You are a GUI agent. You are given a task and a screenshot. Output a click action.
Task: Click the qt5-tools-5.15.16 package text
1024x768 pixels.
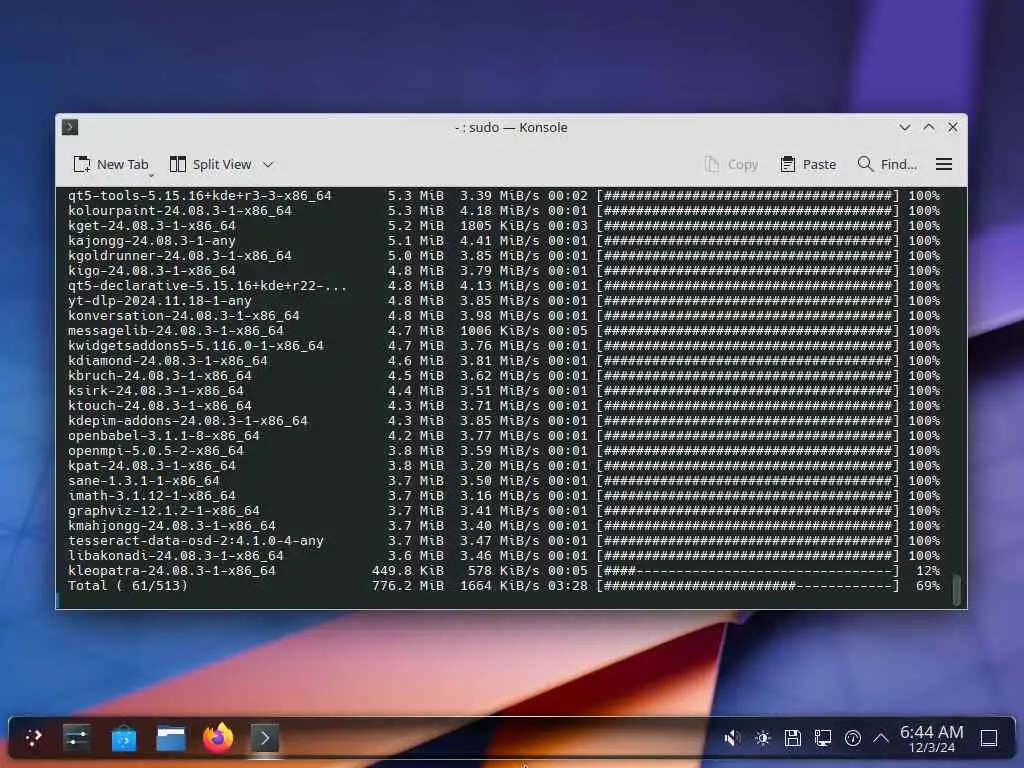[200, 195]
